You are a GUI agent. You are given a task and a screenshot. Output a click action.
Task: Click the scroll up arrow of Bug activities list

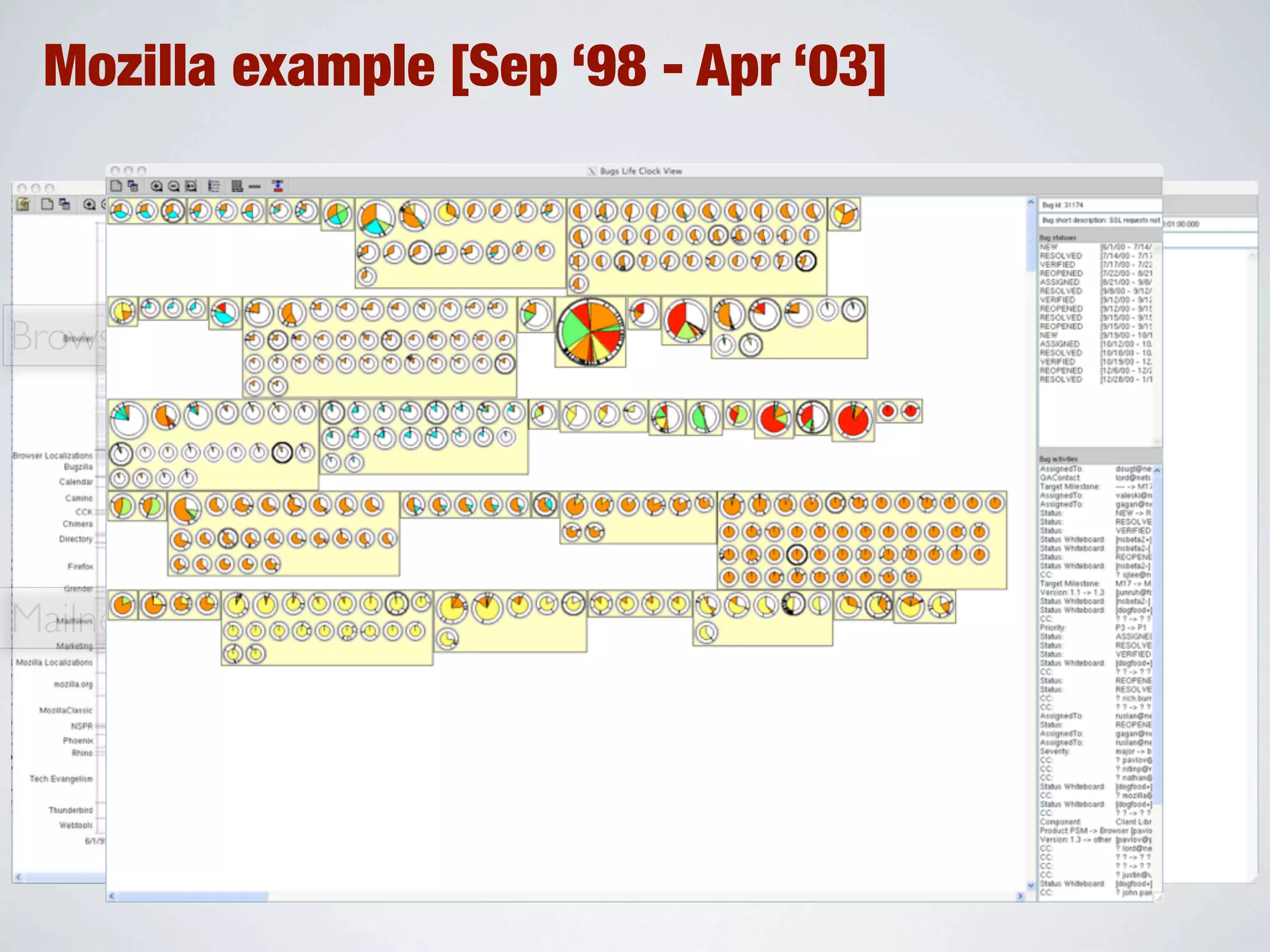pos(1157,471)
